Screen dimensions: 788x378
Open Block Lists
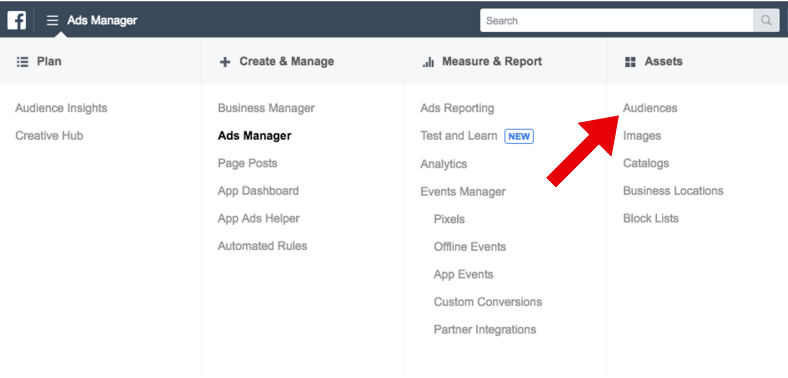pos(651,219)
